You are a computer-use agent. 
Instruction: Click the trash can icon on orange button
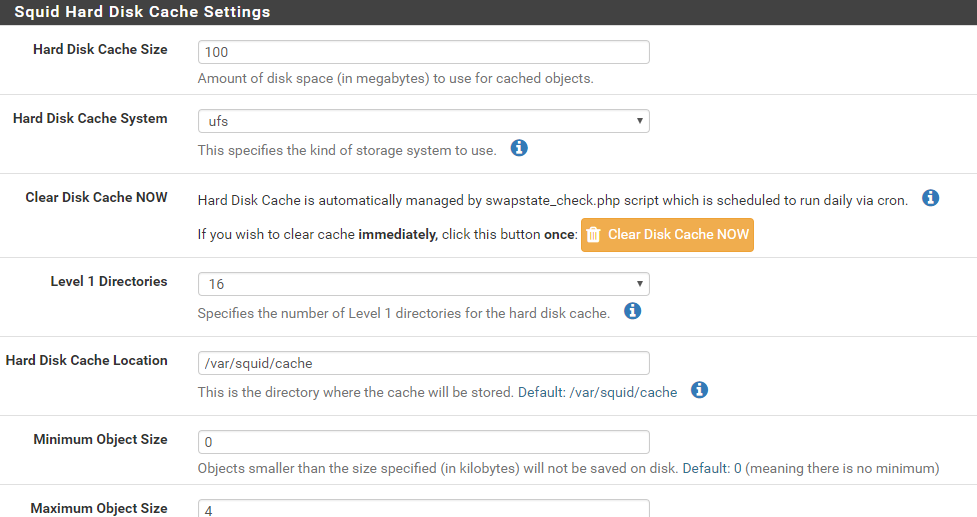point(594,235)
